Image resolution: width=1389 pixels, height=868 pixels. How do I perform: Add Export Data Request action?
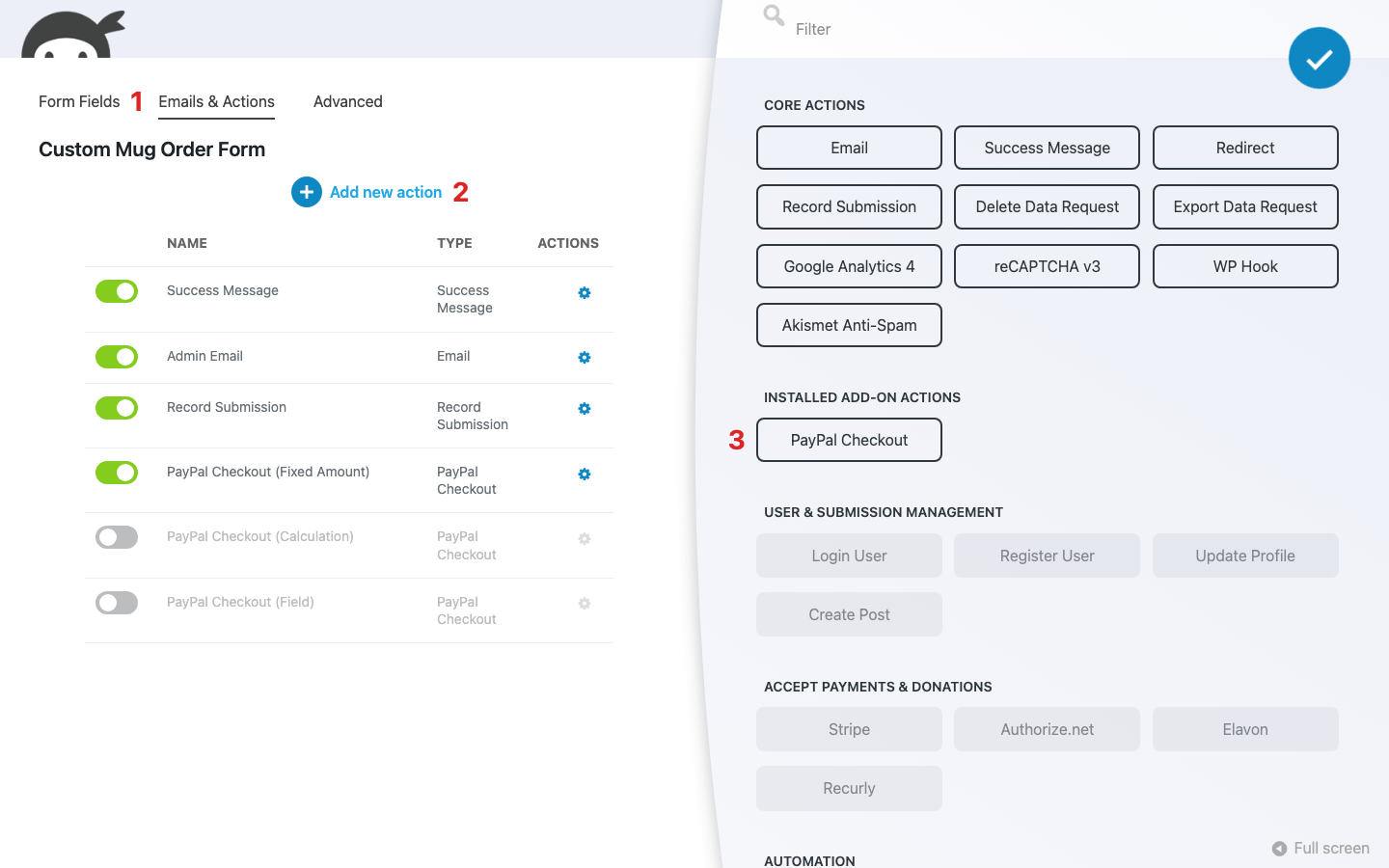click(x=1245, y=206)
